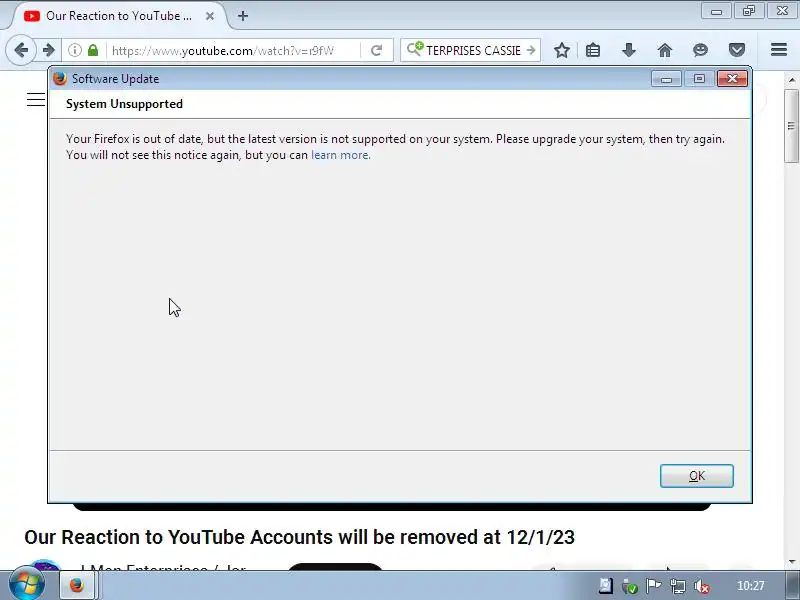Viewport: 800px width, 600px height.
Task: Close the Software Update dialog
Action: 732,79
